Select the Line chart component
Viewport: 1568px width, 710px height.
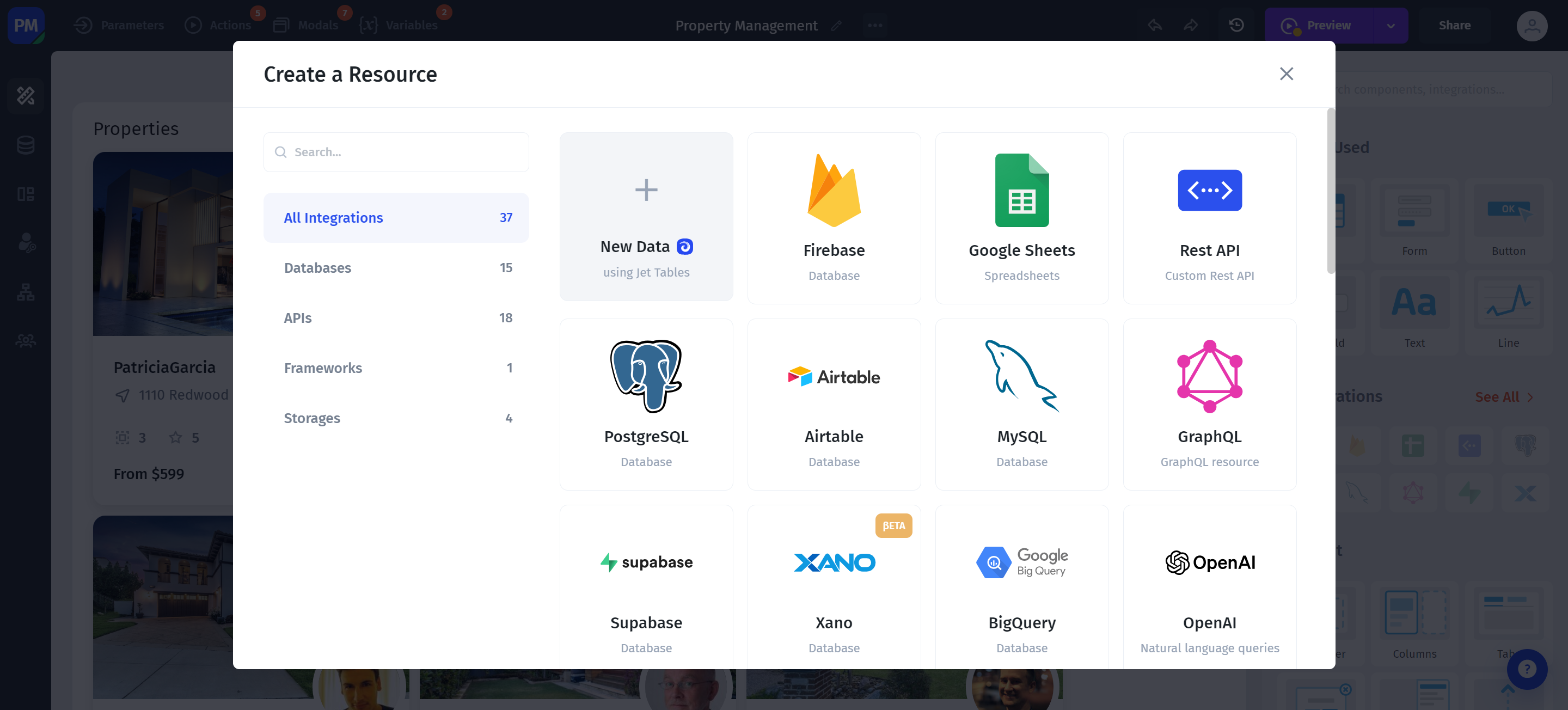(x=1508, y=314)
